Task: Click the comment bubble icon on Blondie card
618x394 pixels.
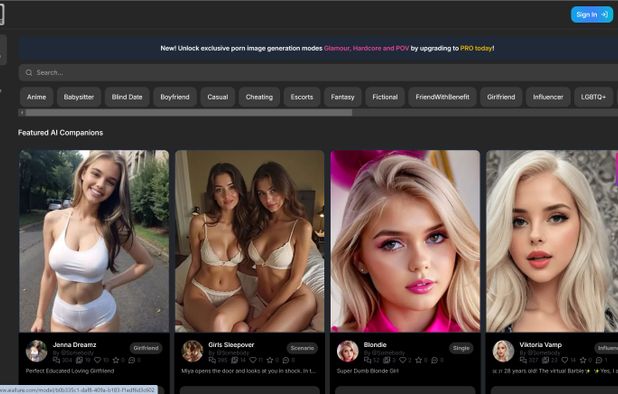Action: click(x=435, y=360)
